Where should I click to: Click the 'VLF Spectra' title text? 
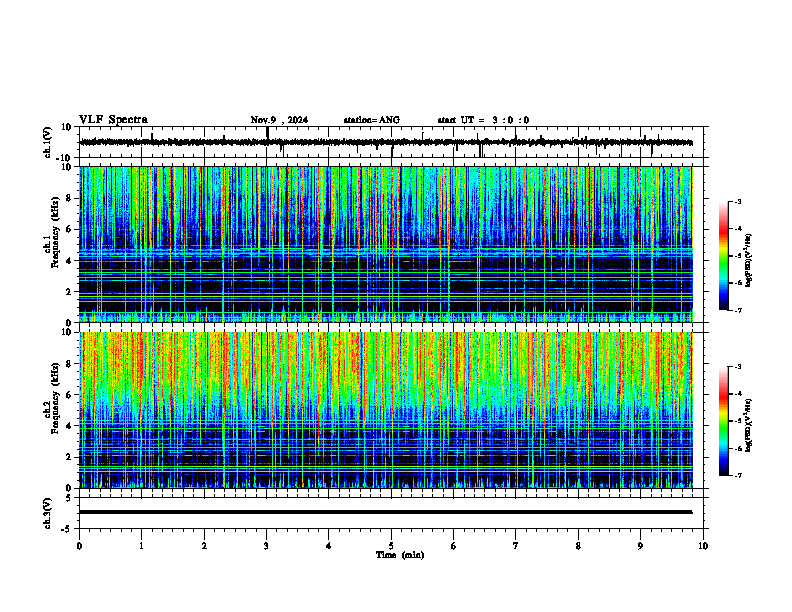[113, 120]
